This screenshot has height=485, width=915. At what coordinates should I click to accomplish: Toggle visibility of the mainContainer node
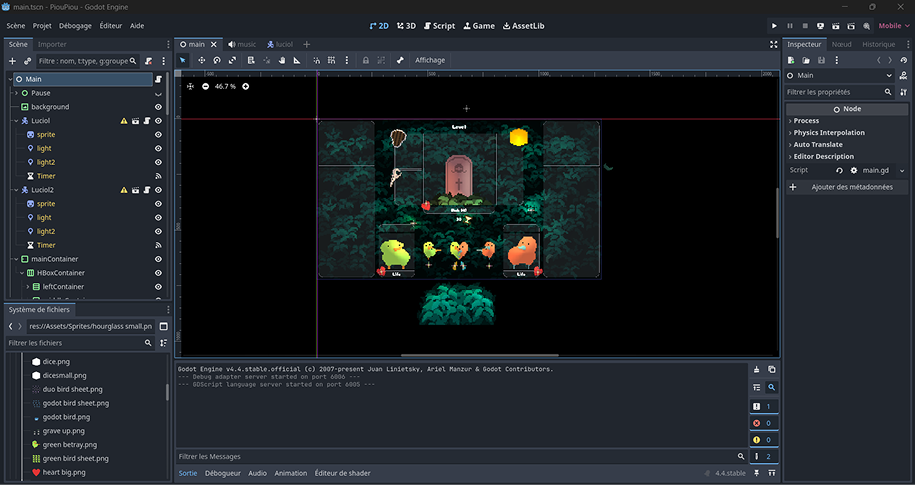(x=158, y=259)
